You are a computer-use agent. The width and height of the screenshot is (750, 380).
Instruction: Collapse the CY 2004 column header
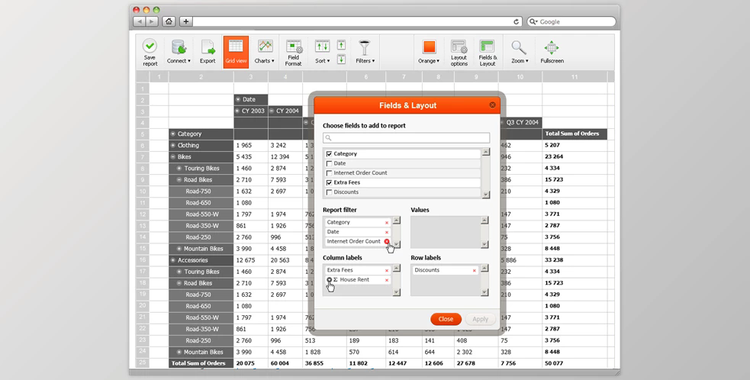272,111
